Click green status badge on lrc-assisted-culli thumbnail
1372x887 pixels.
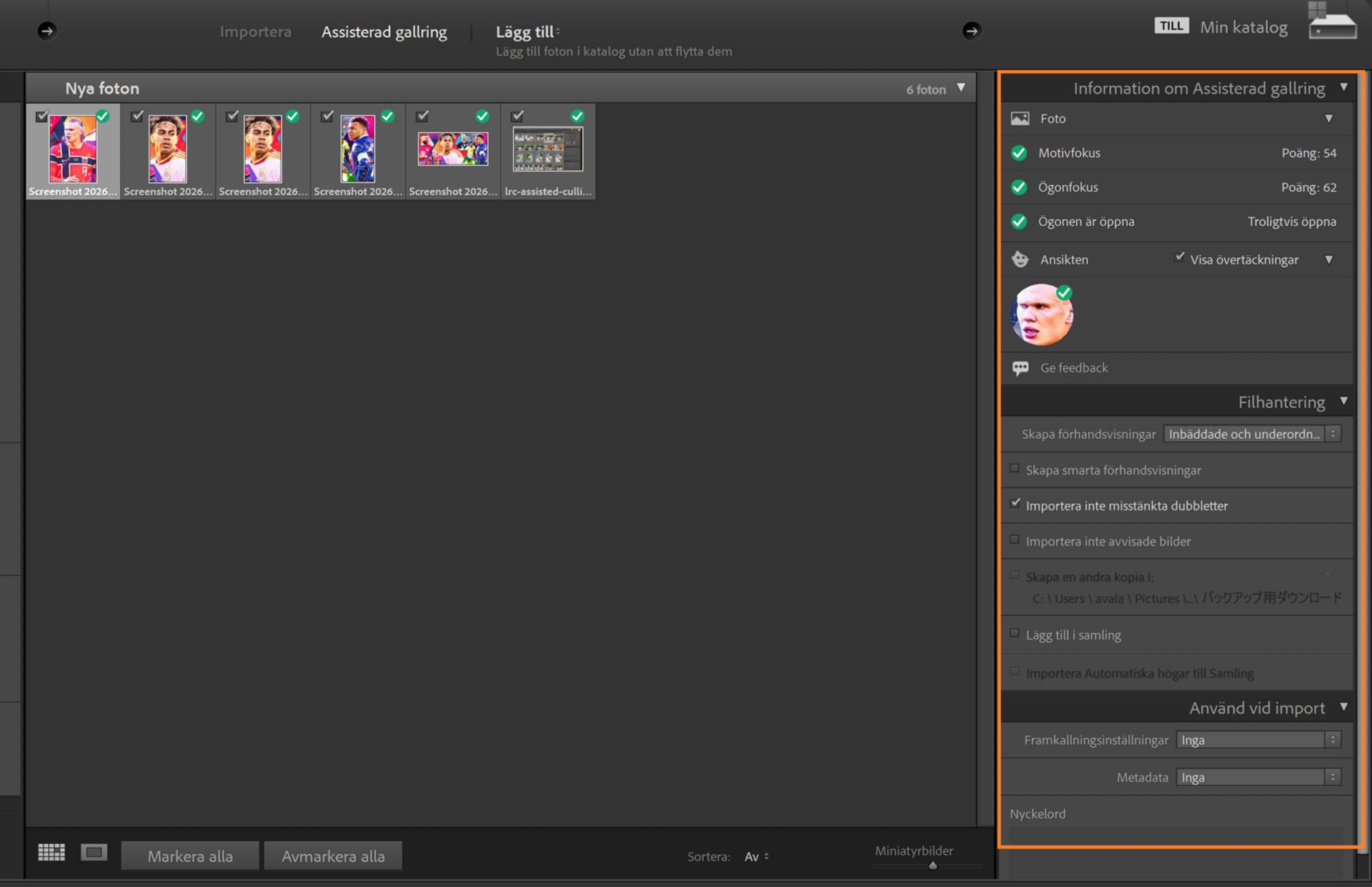point(577,116)
